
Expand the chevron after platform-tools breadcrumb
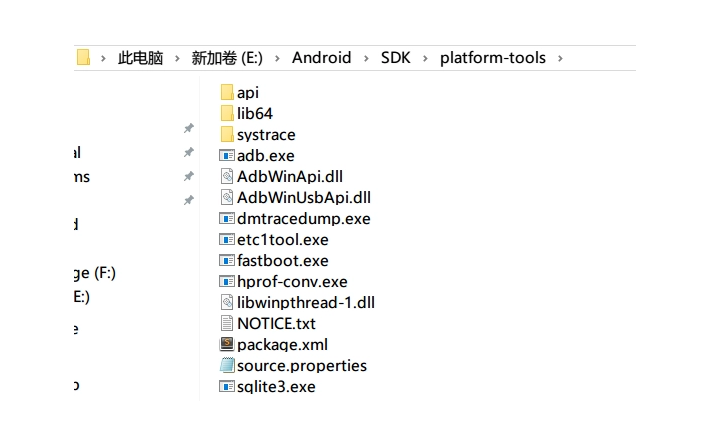(560, 58)
